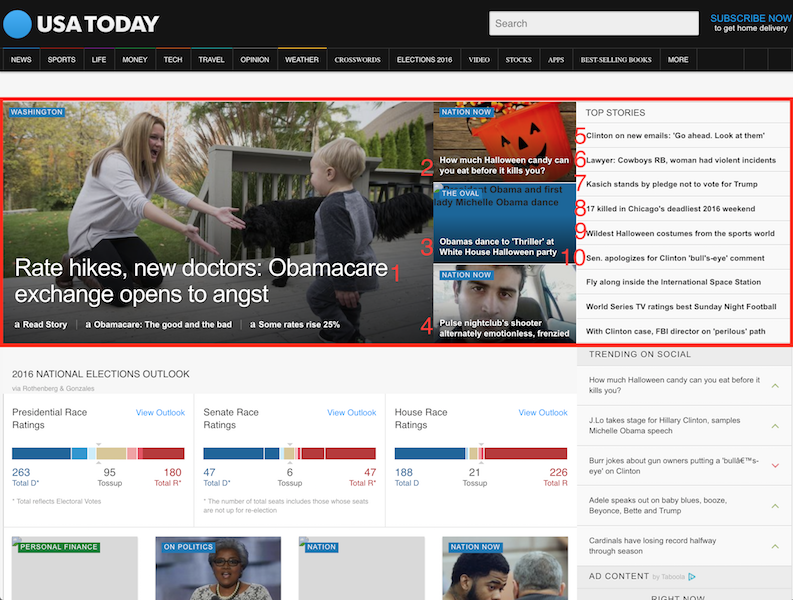Open the Obamas dance to Thriller tile
Screen dimensions: 793x600
coord(504,223)
